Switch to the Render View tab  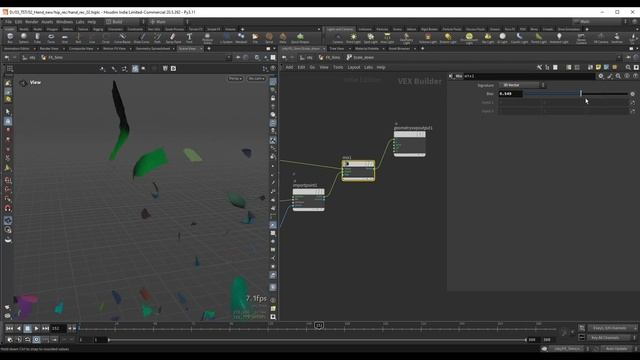tap(49, 49)
